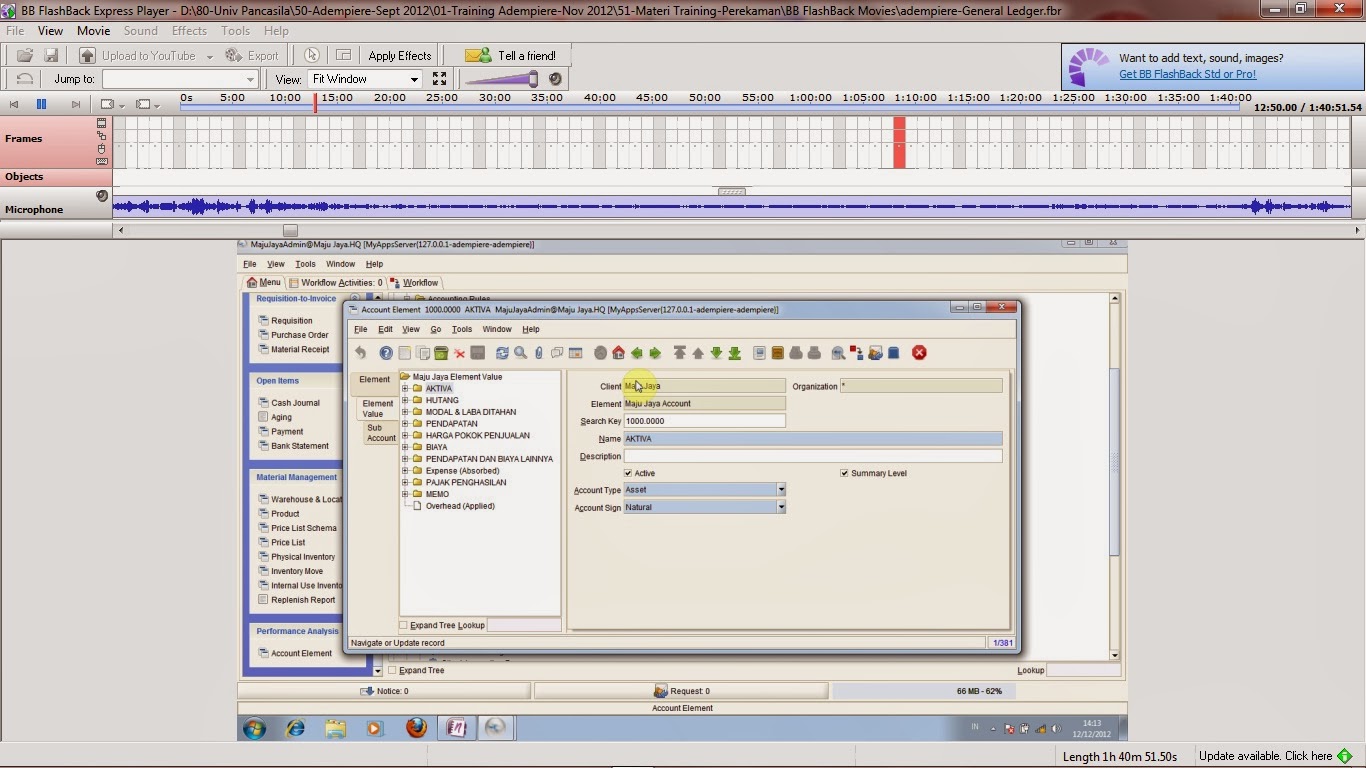Switch to the Sub Account tab

pos(380,433)
